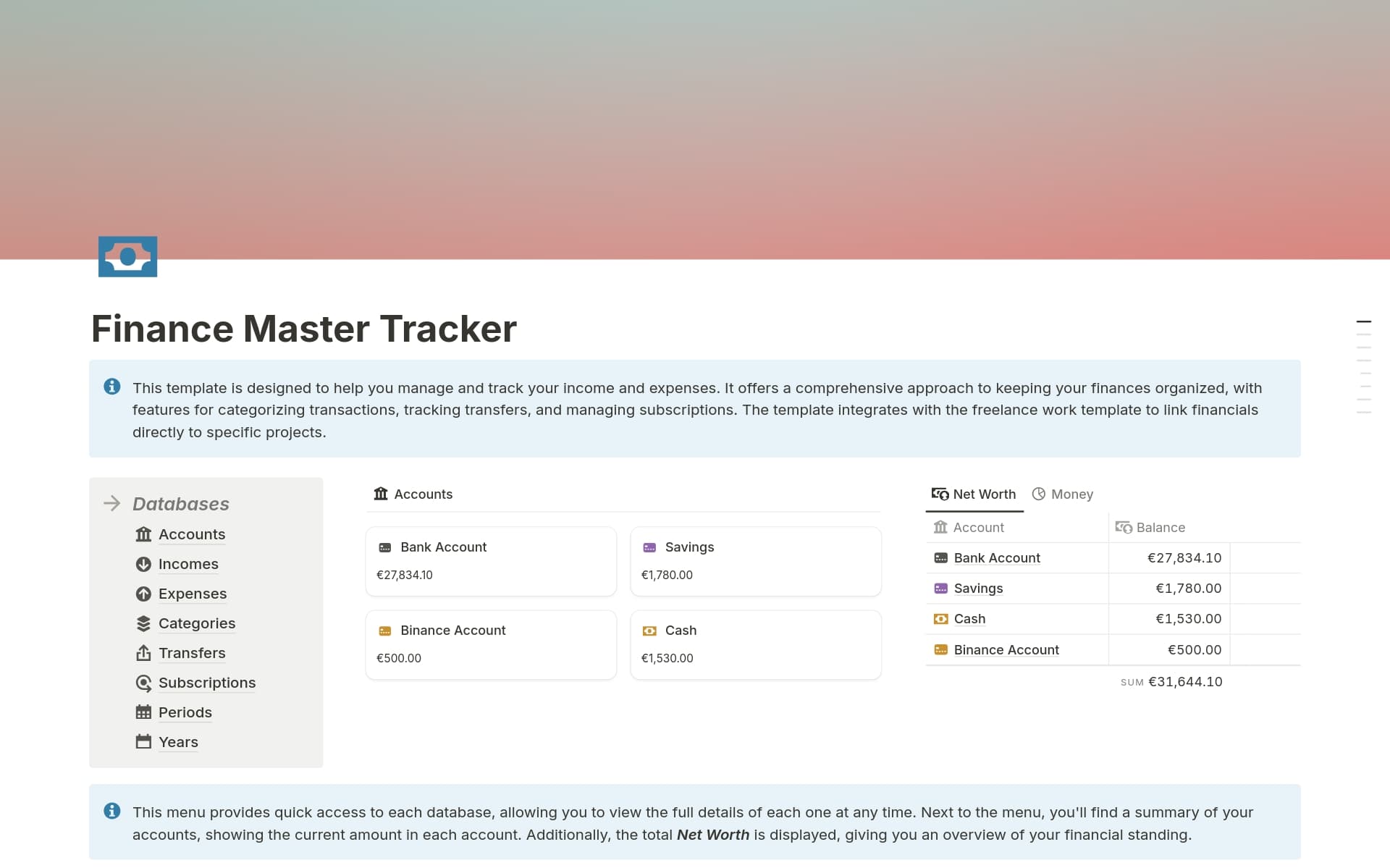Click the upward arrow icon beside Expenses
This screenshot has height=868, width=1390.
click(143, 594)
